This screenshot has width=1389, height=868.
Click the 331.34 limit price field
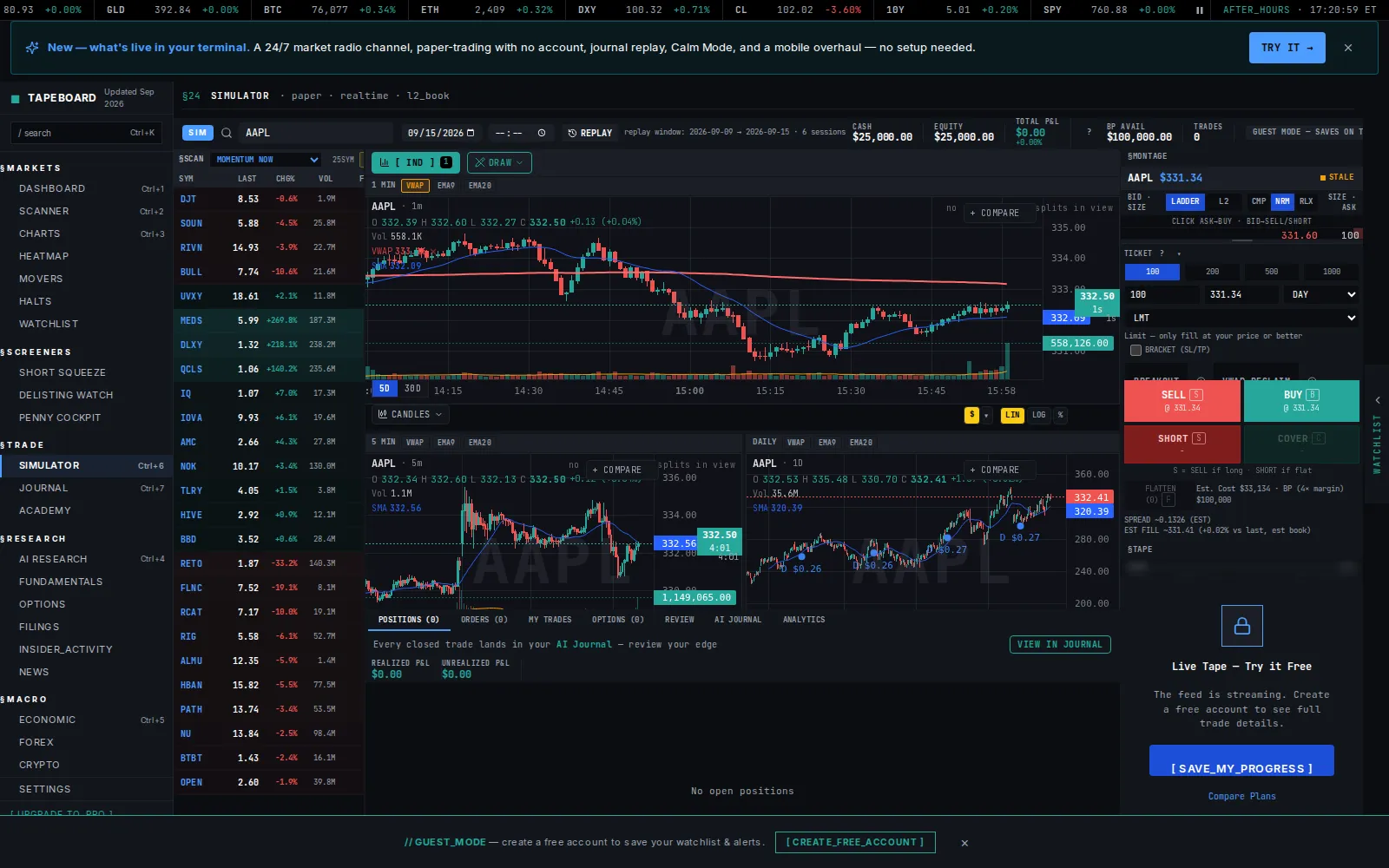click(1241, 295)
